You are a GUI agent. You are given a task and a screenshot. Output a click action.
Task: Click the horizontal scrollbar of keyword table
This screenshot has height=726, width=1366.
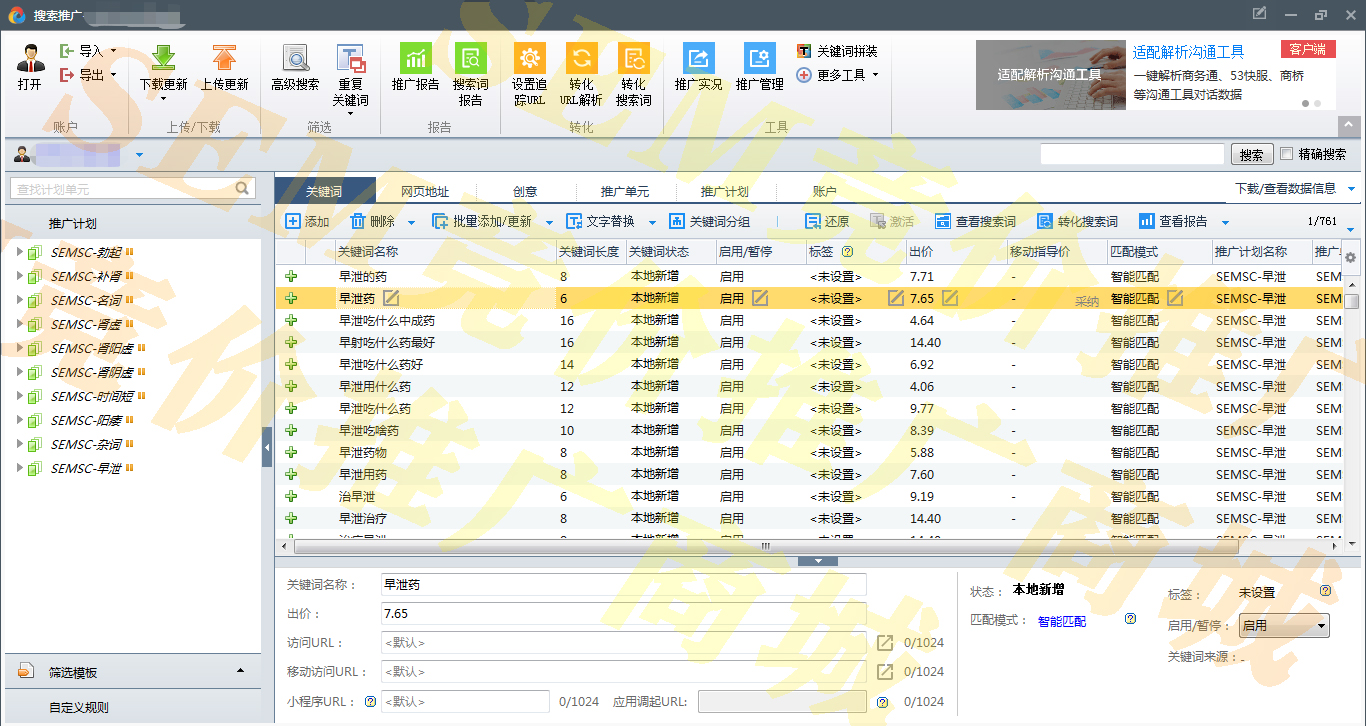pyautogui.click(x=765, y=546)
